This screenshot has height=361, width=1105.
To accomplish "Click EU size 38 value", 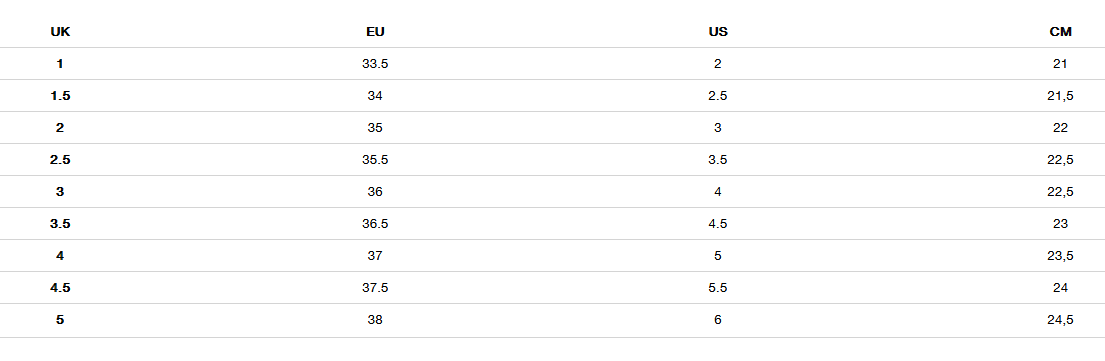I will tap(375, 320).
